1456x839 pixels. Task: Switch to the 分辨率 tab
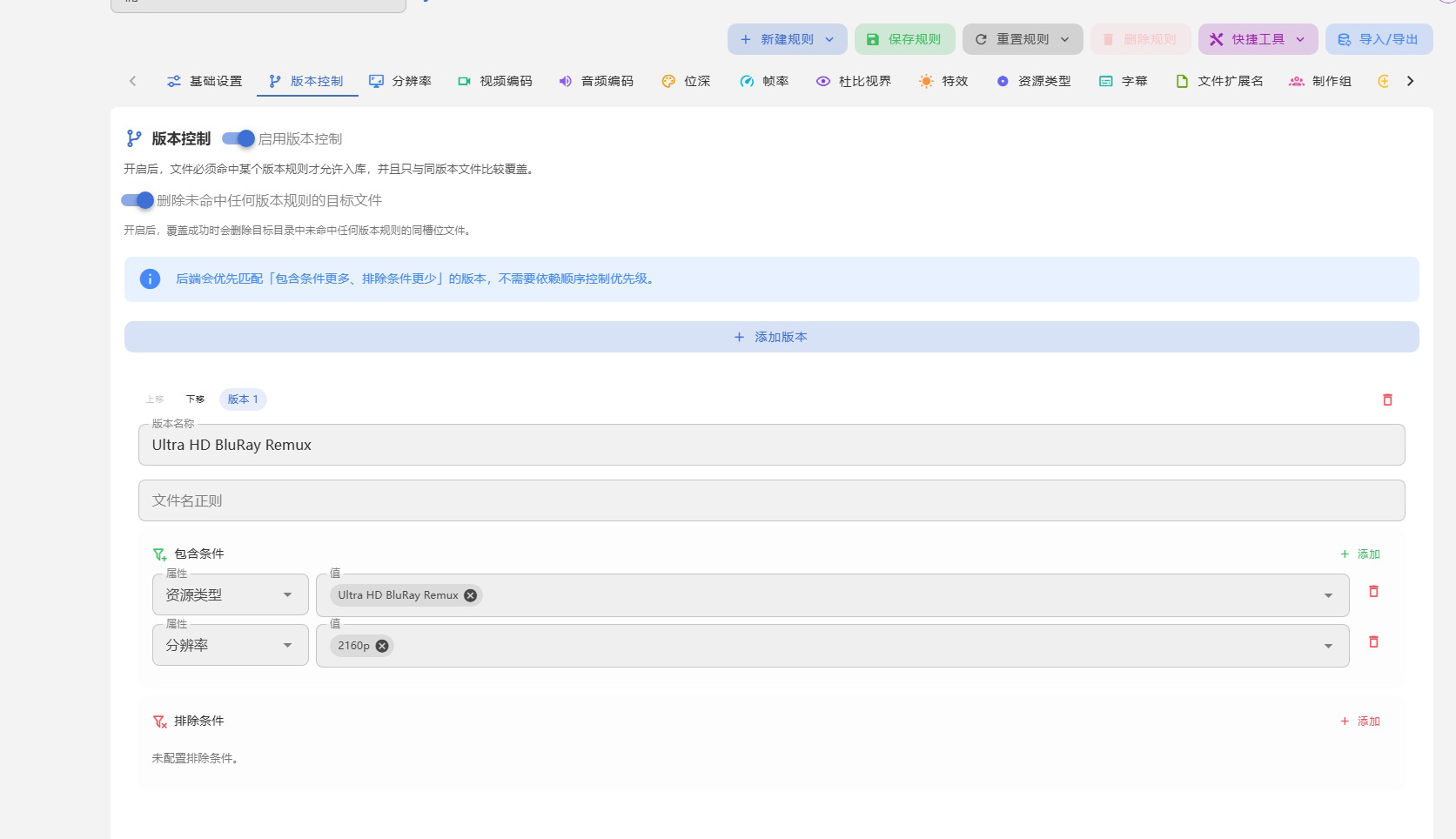(400, 81)
